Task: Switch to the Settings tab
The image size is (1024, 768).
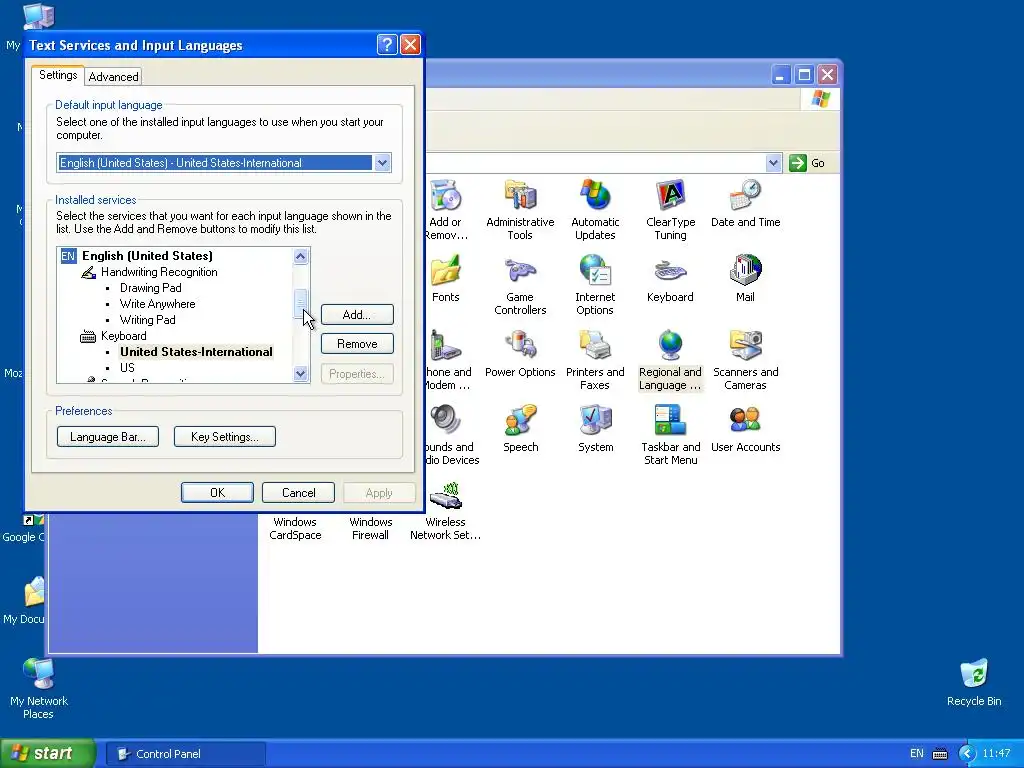Action: (x=58, y=75)
